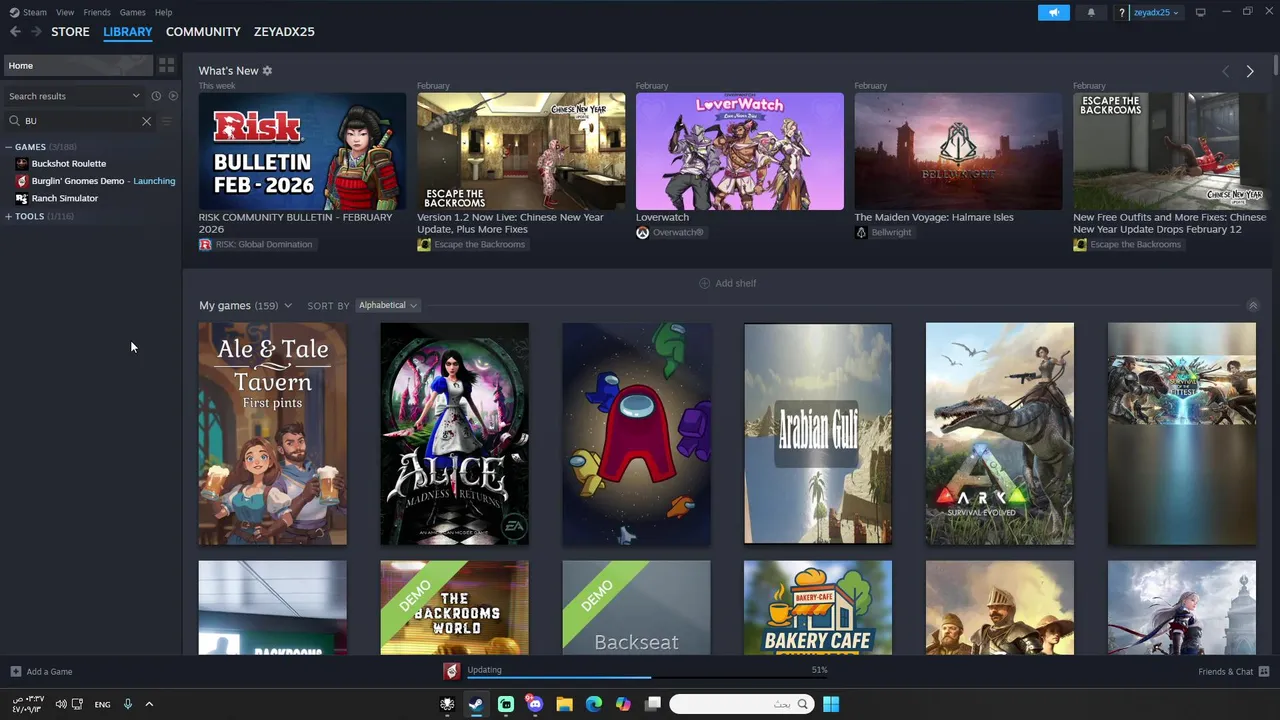Image resolution: width=1280 pixels, height=720 pixels.
Task: Show hidden system tray icons chevron
Action: tap(149, 704)
